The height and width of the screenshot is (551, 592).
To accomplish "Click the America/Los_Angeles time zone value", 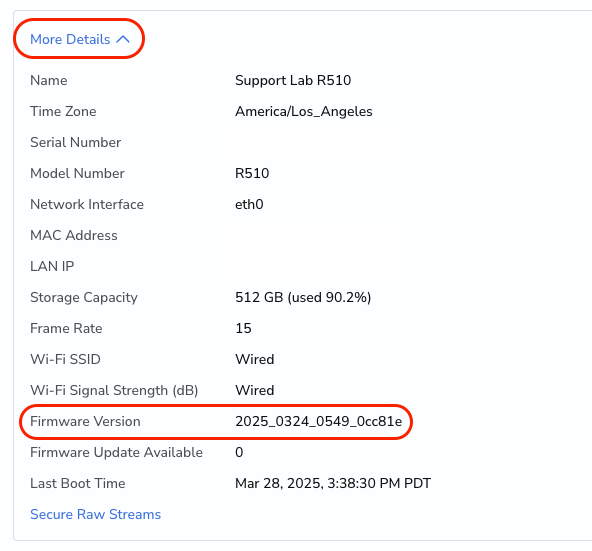I will point(304,111).
